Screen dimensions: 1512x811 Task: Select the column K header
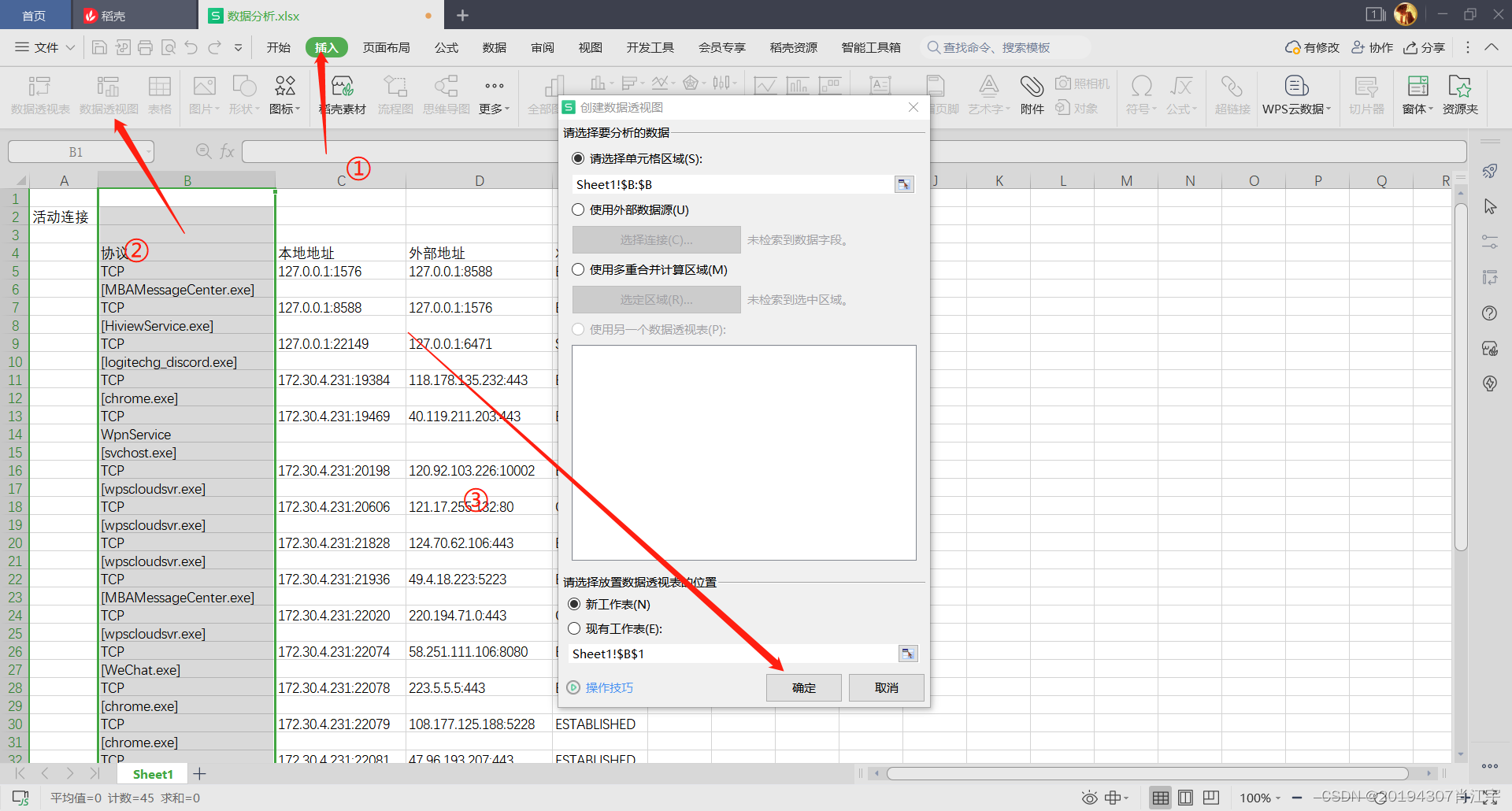tap(999, 180)
